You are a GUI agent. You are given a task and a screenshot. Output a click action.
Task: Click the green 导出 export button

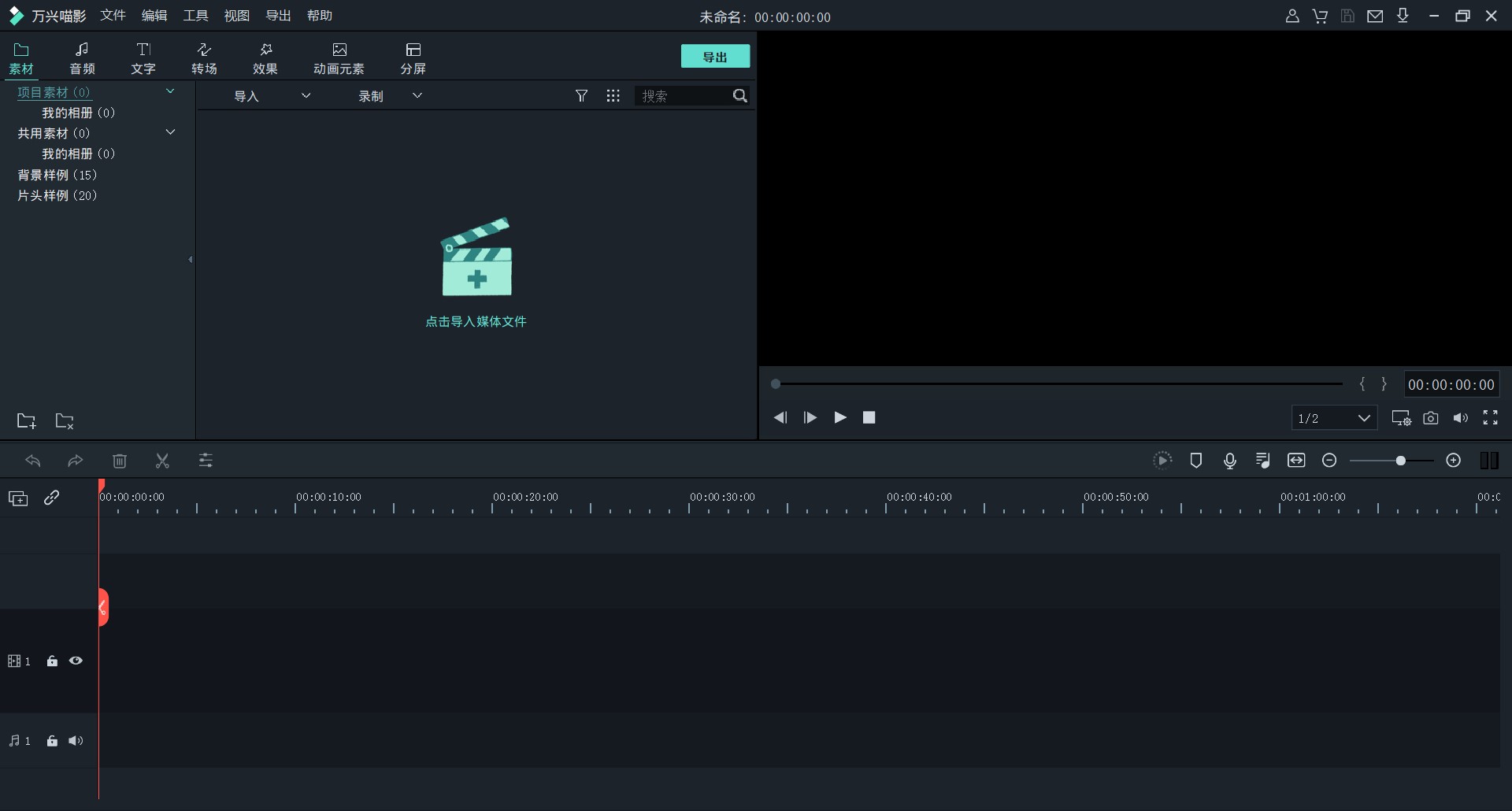tap(714, 57)
